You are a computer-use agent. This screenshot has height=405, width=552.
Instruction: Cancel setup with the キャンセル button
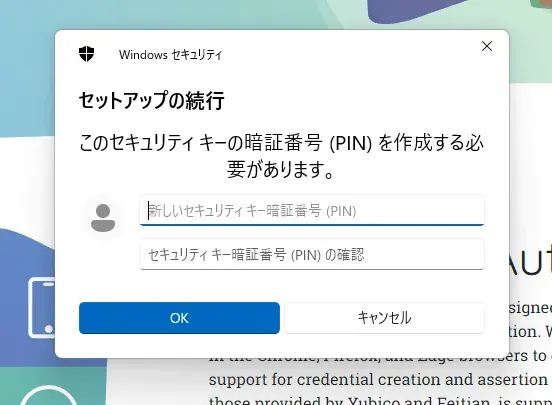click(384, 318)
